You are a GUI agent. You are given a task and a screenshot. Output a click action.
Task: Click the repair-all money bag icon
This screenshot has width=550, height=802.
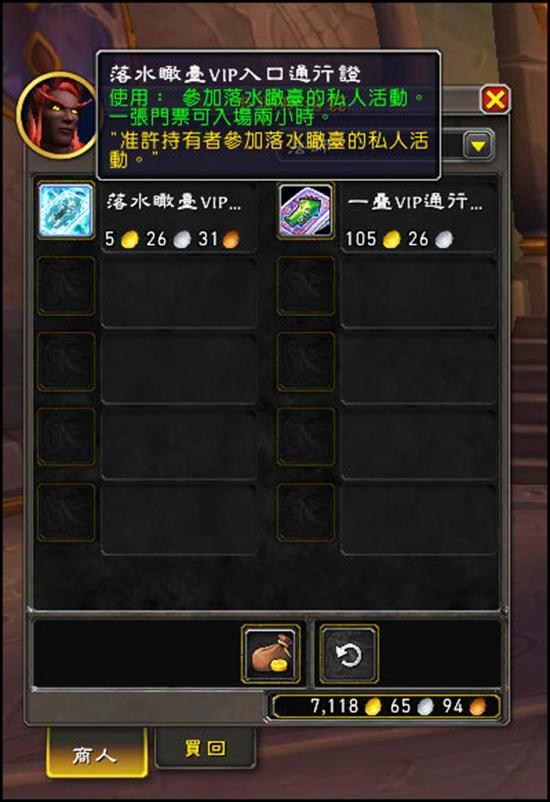tap(271, 654)
